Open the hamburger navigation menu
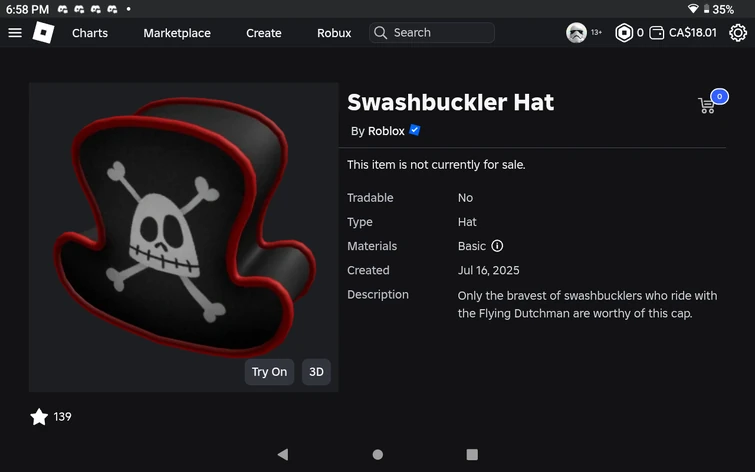 15,33
